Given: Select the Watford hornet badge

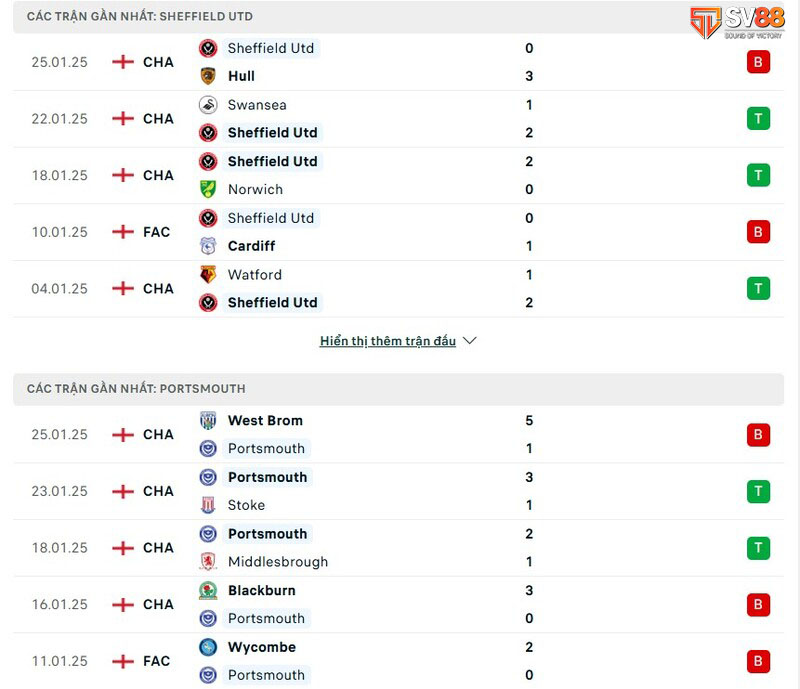Looking at the screenshot, I should coord(209,275).
